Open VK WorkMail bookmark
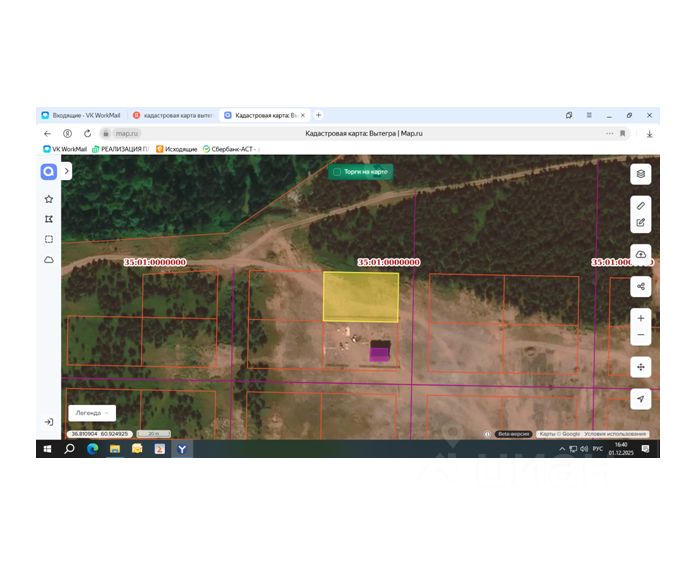 65,149
